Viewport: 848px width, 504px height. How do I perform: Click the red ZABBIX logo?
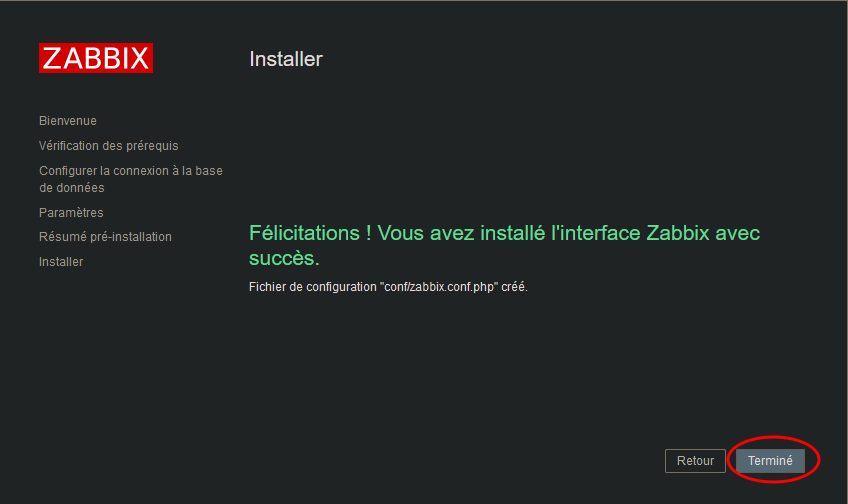tap(96, 58)
